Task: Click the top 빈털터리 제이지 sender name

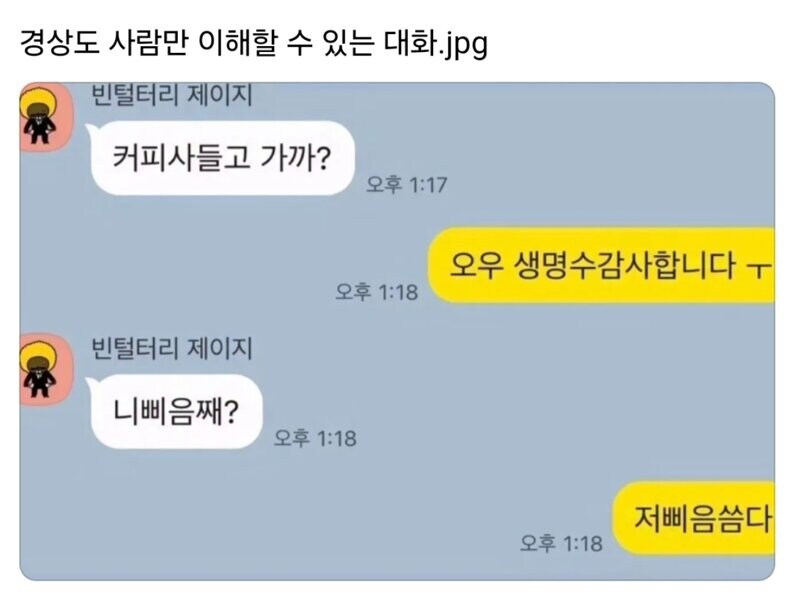Action: [172, 95]
